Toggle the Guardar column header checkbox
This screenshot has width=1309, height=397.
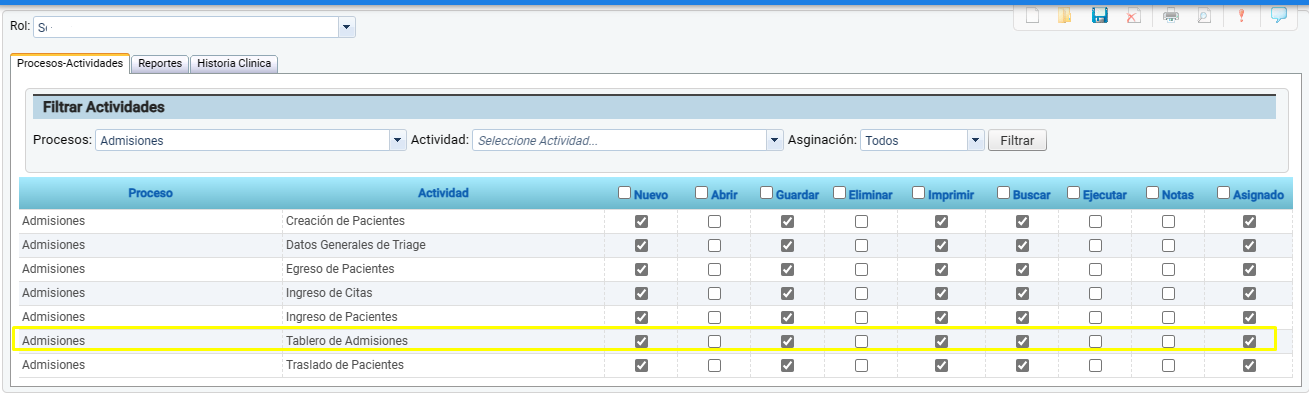pos(767,193)
